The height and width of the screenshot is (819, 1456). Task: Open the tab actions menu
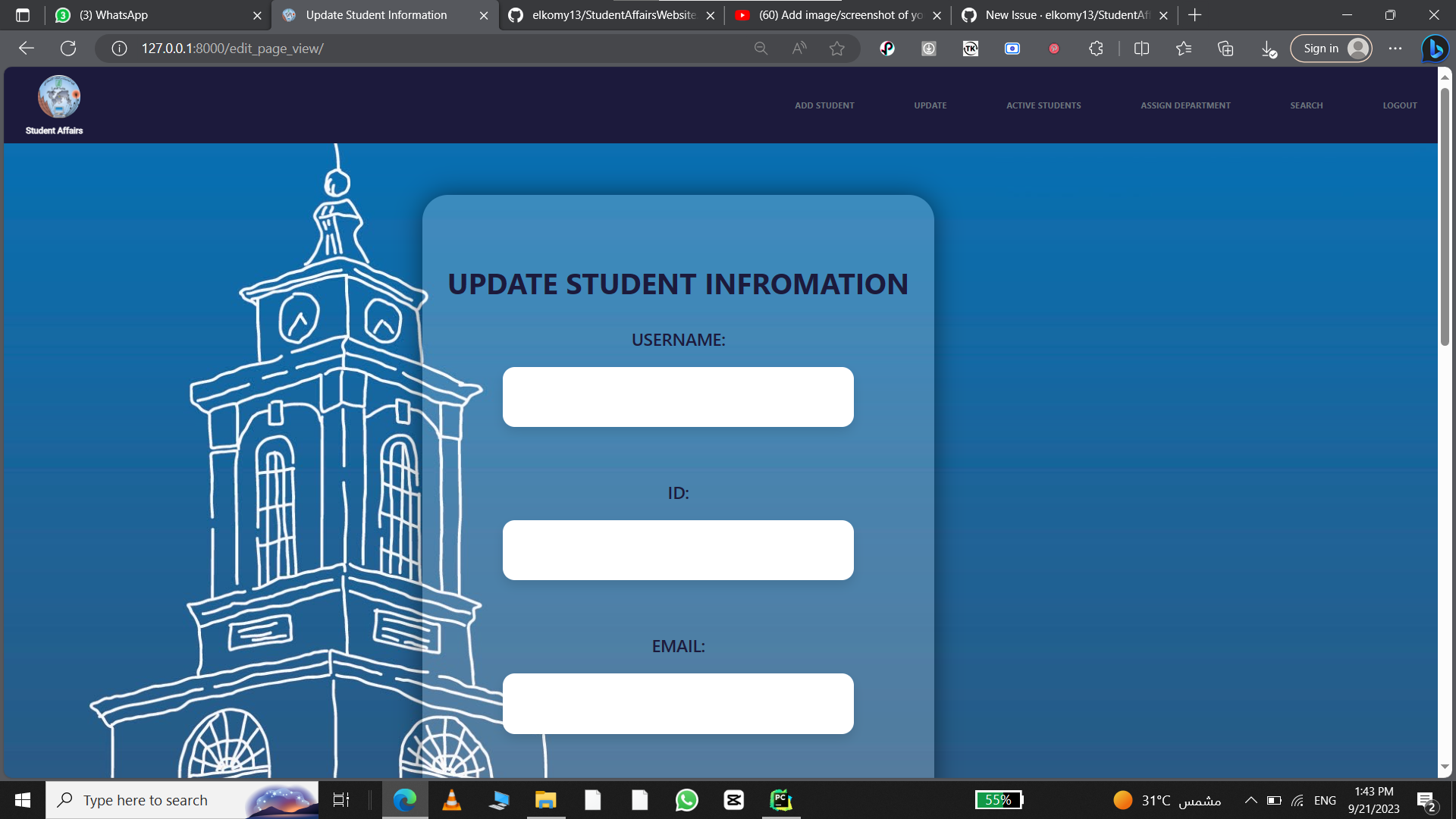pyautogui.click(x=22, y=14)
